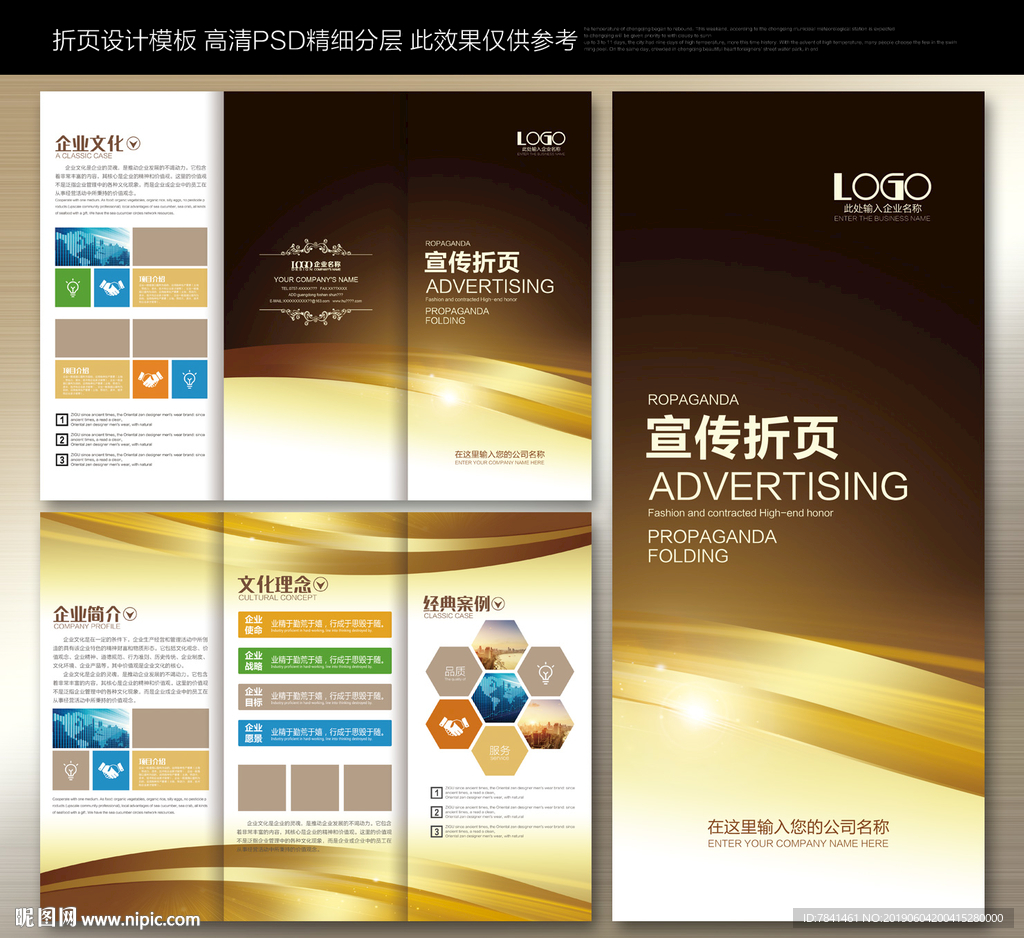The image size is (1024, 938).
Task: Click number 1 box in 企业文化 panel
Action: [x=61, y=419]
